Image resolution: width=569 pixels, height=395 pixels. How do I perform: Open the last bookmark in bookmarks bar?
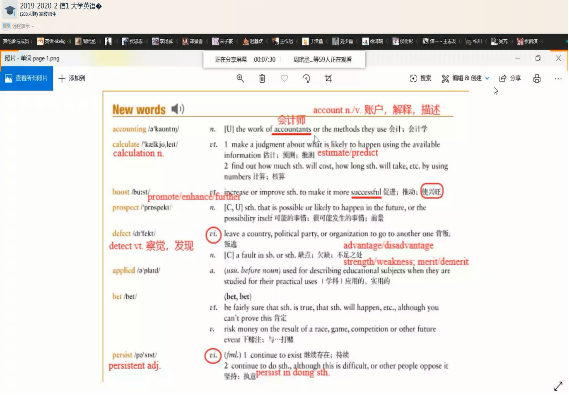527,41
